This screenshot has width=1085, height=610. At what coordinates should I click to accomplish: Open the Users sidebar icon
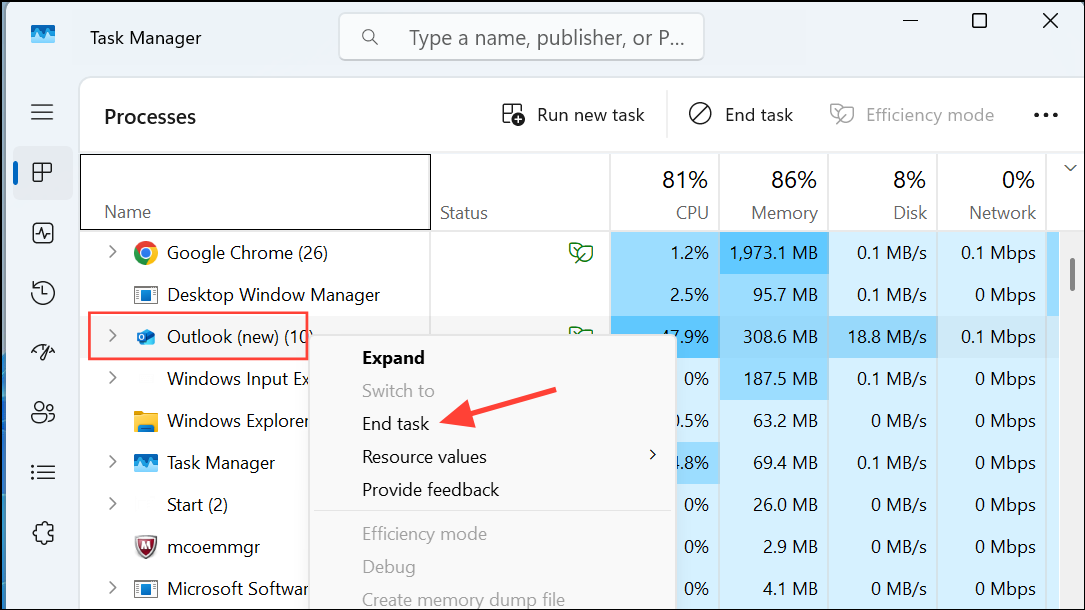tap(42, 413)
